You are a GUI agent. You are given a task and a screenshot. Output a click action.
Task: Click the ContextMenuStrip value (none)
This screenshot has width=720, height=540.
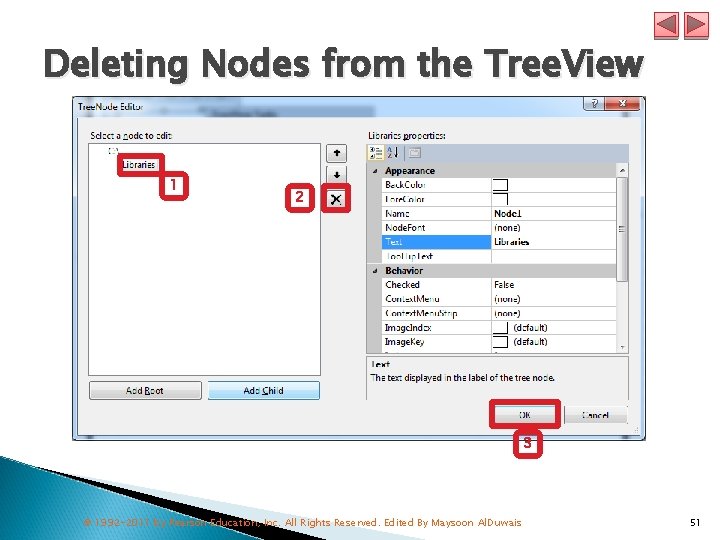[x=507, y=313]
